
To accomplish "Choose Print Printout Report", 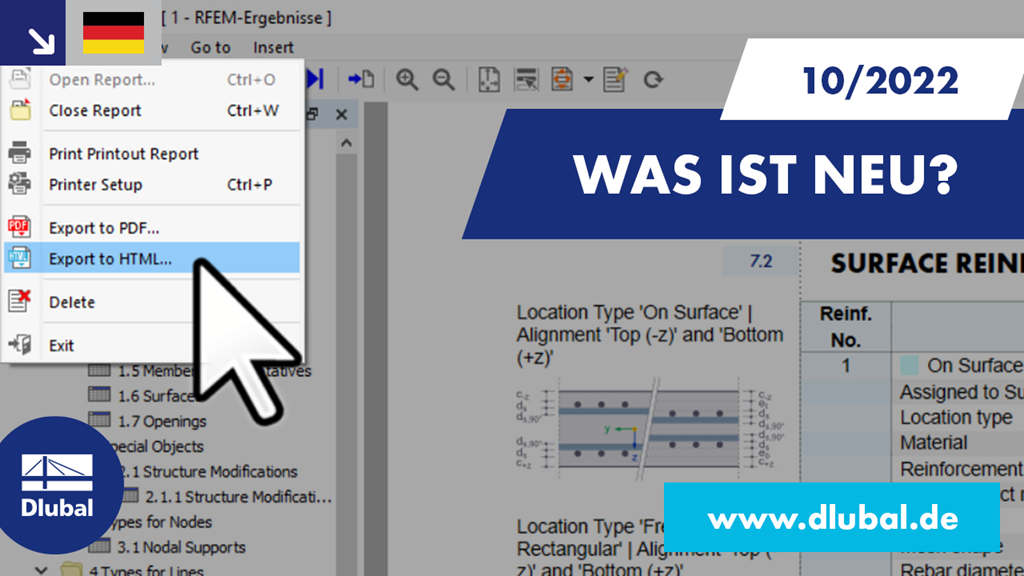I will 152,153.
